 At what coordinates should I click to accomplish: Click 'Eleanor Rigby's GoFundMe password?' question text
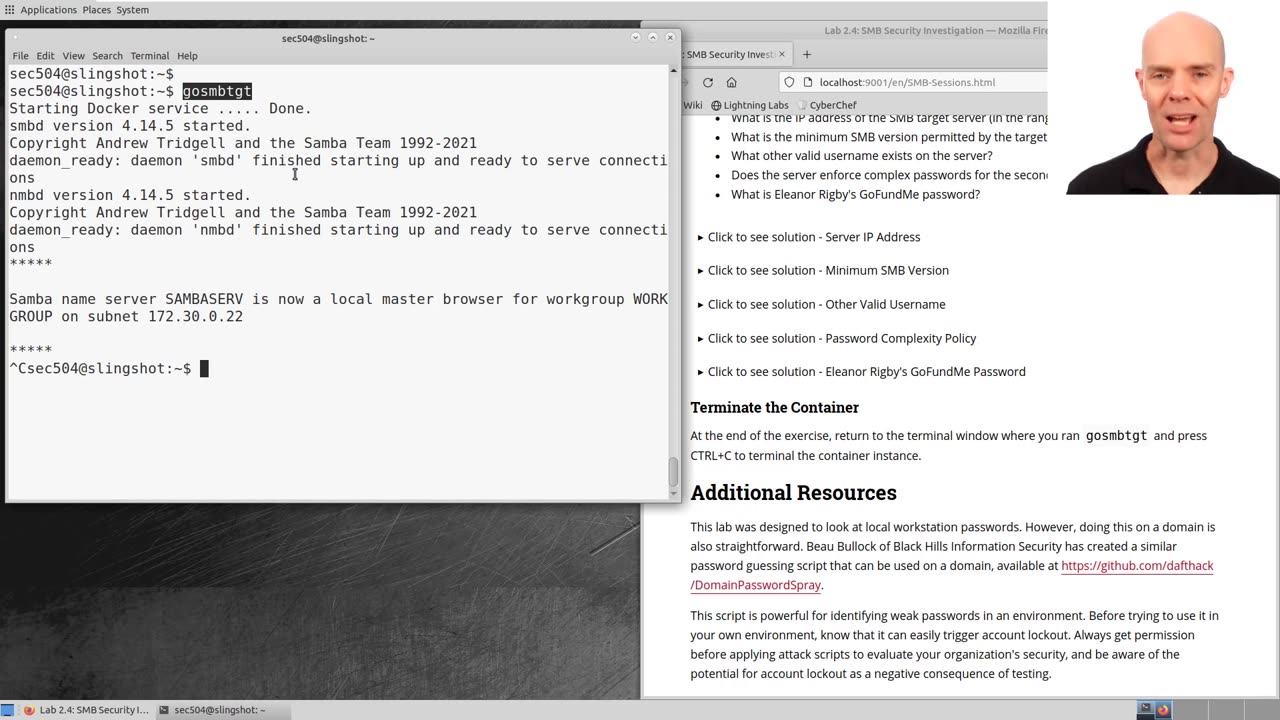click(855, 195)
